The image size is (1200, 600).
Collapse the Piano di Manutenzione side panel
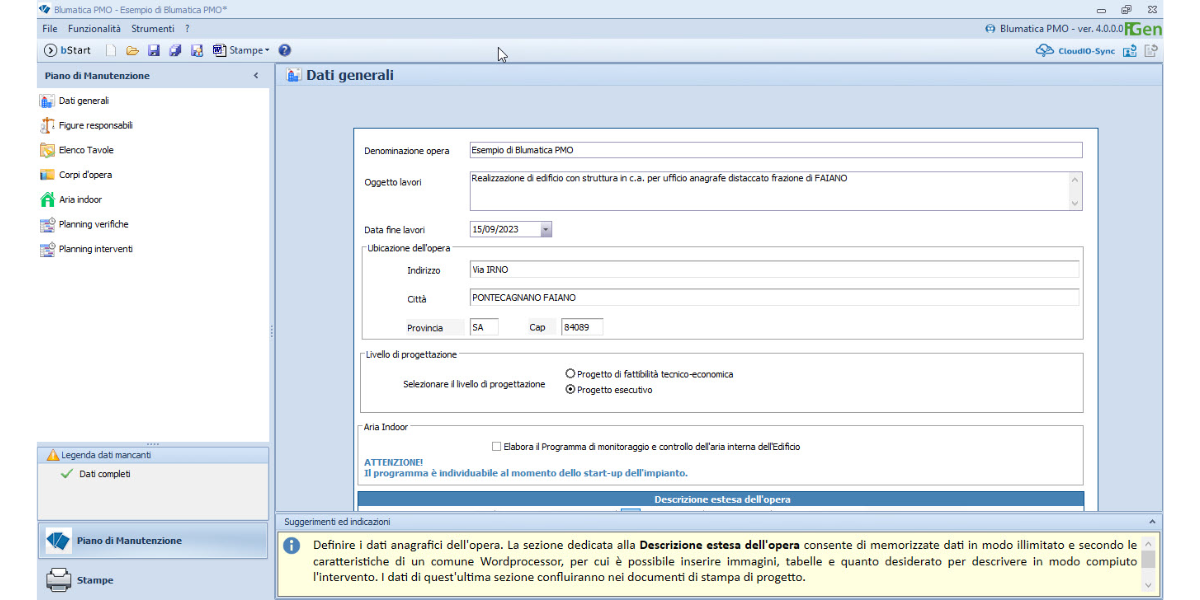(x=256, y=76)
